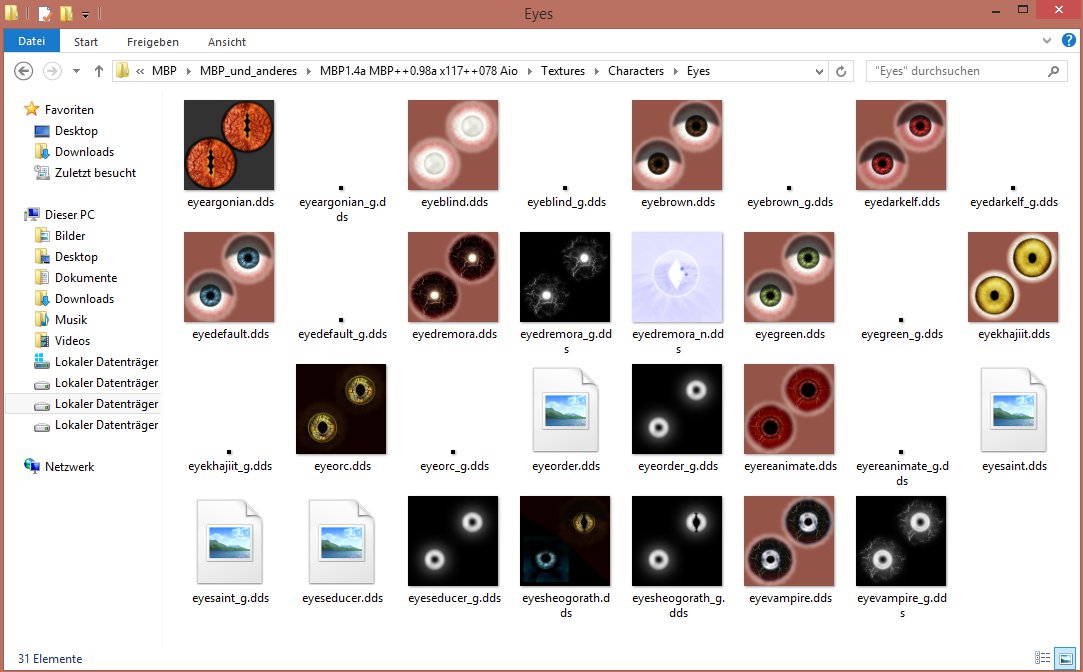Click the Properties icon in title bar
The height and width of the screenshot is (672, 1083).
45,14
